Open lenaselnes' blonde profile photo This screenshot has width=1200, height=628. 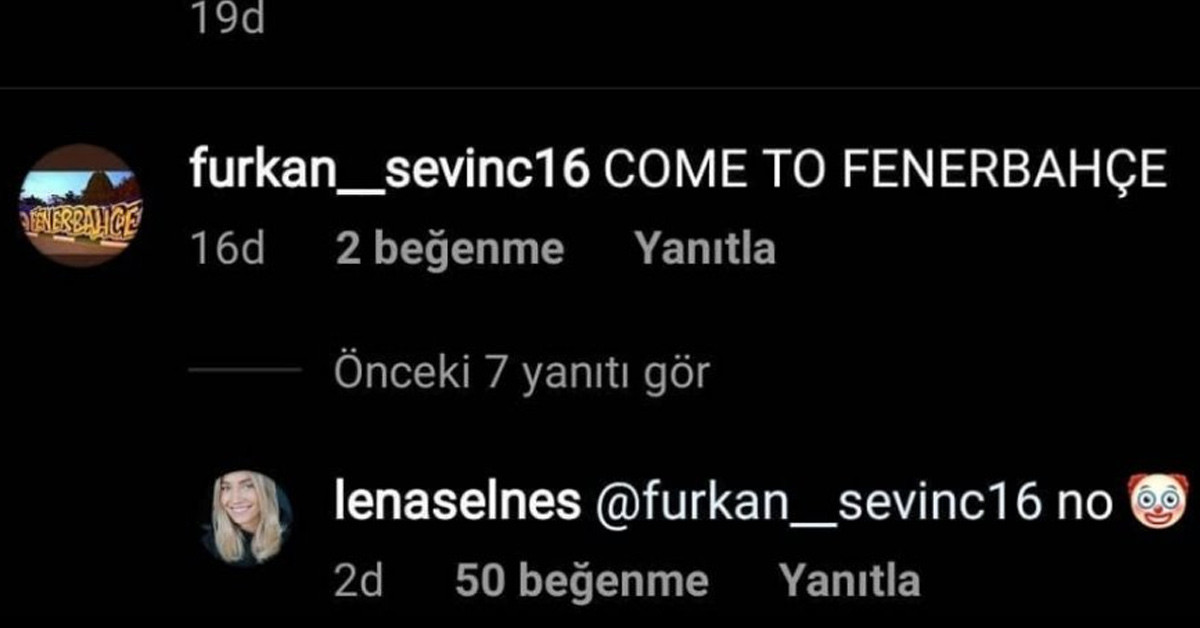[246, 517]
